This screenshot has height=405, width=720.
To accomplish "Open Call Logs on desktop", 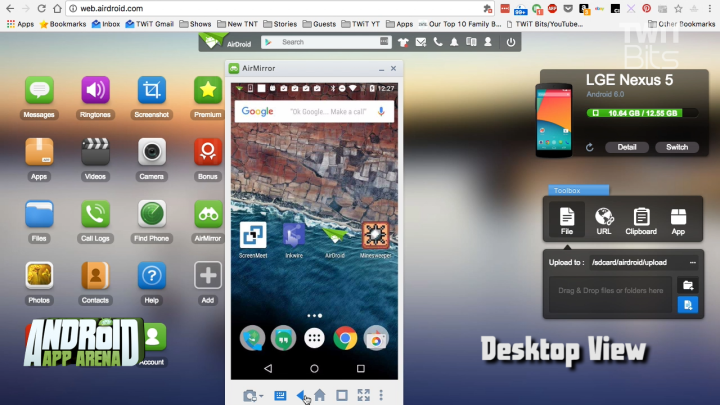I will click(95, 214).
